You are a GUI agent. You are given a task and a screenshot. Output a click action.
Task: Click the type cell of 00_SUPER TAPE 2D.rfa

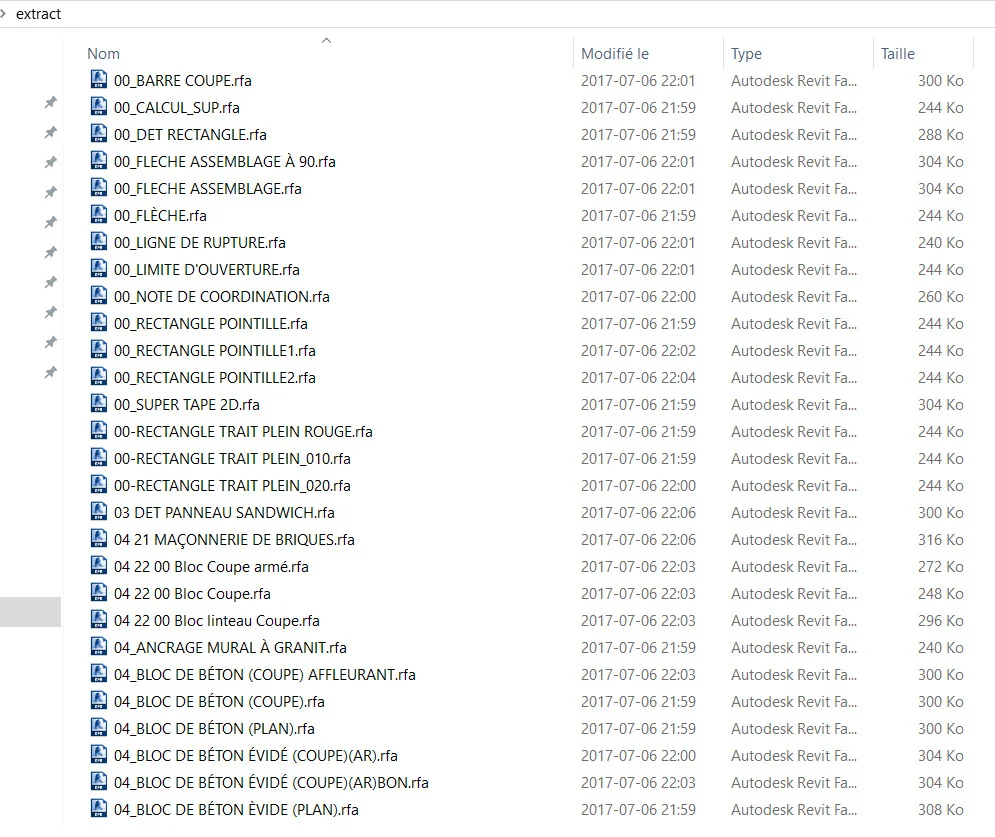tap(794, 404)
